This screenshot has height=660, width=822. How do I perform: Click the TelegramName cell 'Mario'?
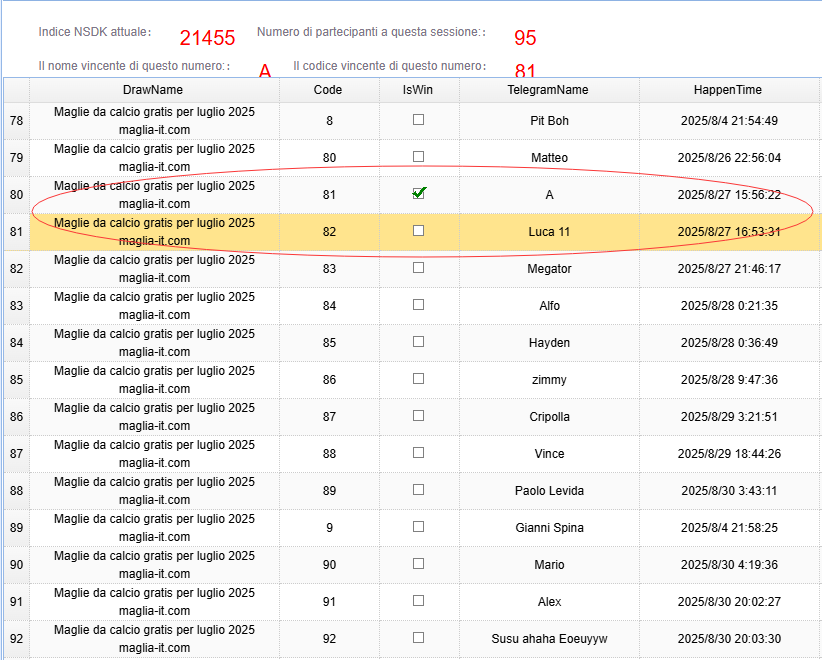(x=549, y=565)
